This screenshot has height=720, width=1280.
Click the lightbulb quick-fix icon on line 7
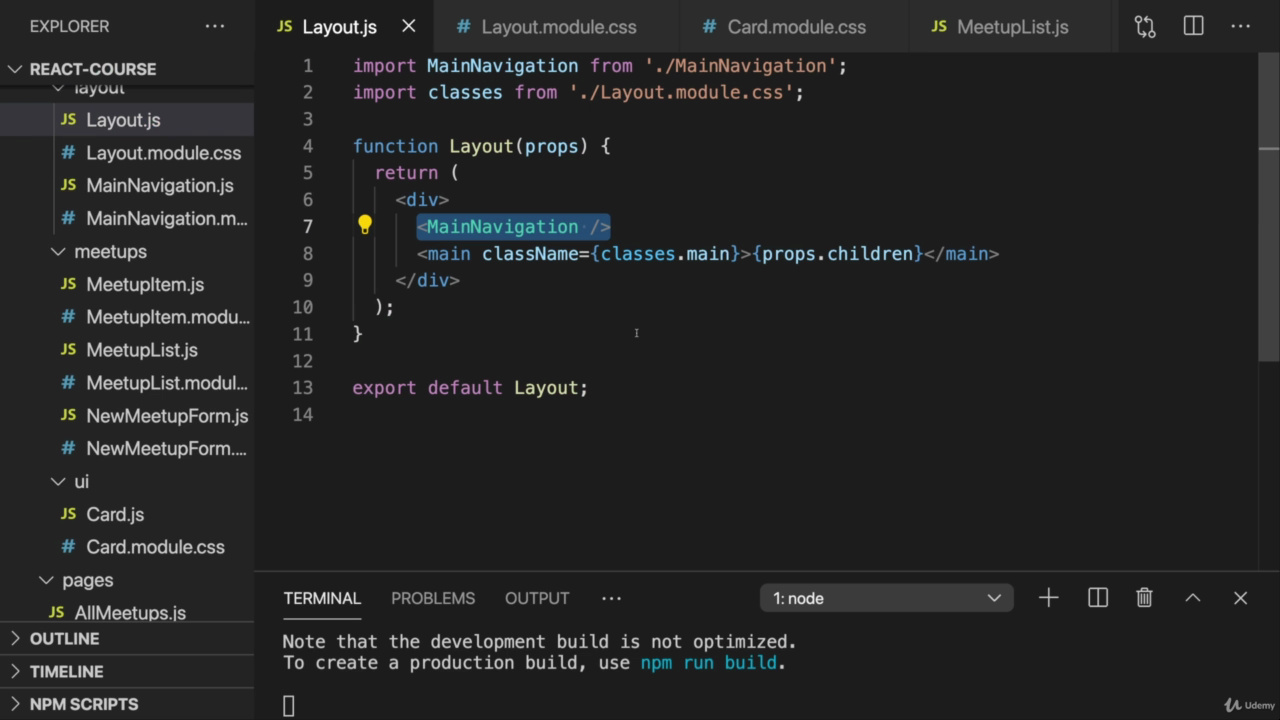[x=365, y=226]
